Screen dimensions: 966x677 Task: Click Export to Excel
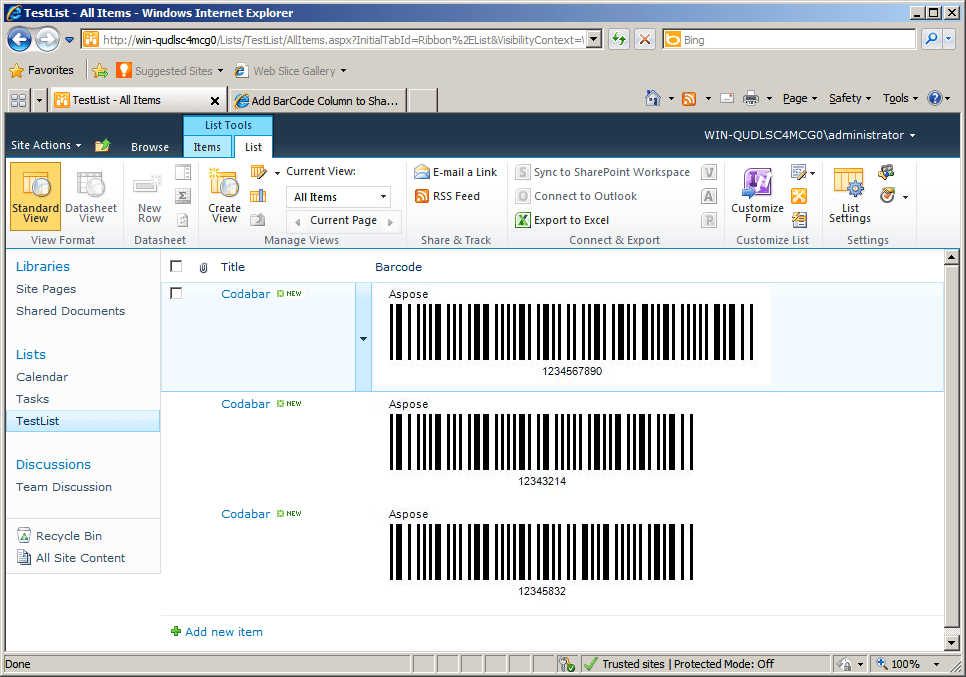click(562, 220)
